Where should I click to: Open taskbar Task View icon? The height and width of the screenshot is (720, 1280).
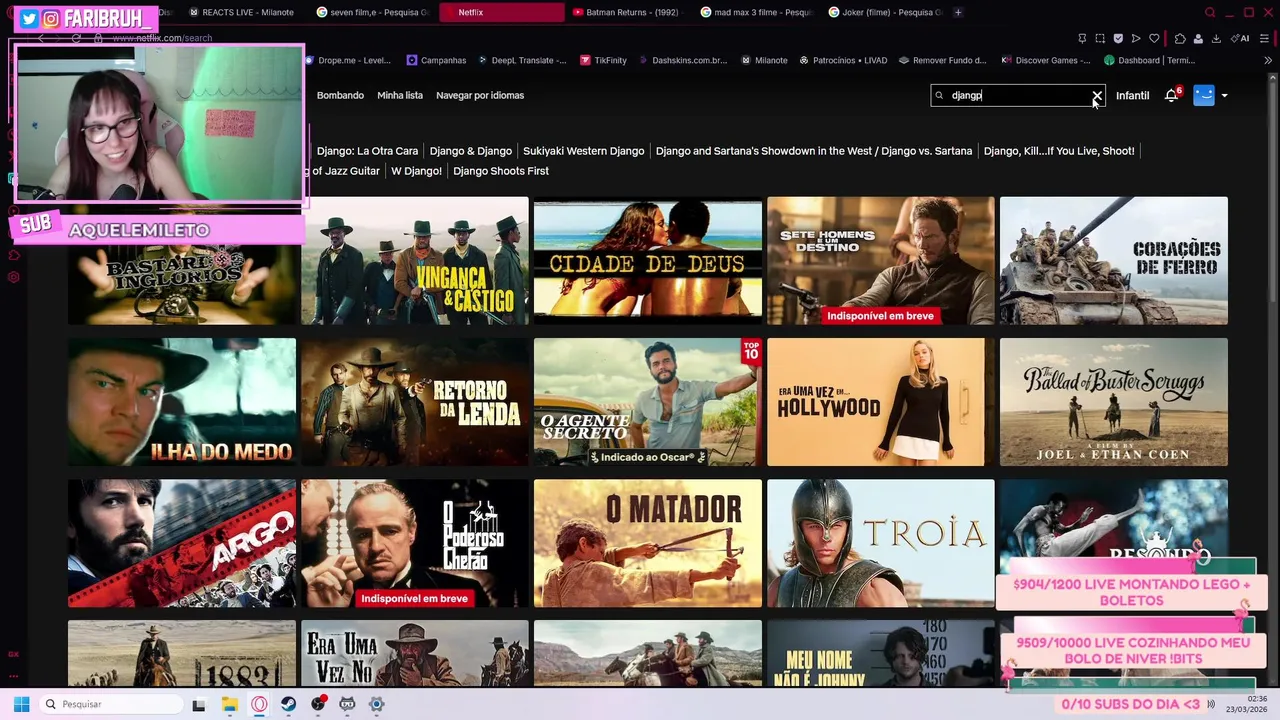click(x=199, y=704)
